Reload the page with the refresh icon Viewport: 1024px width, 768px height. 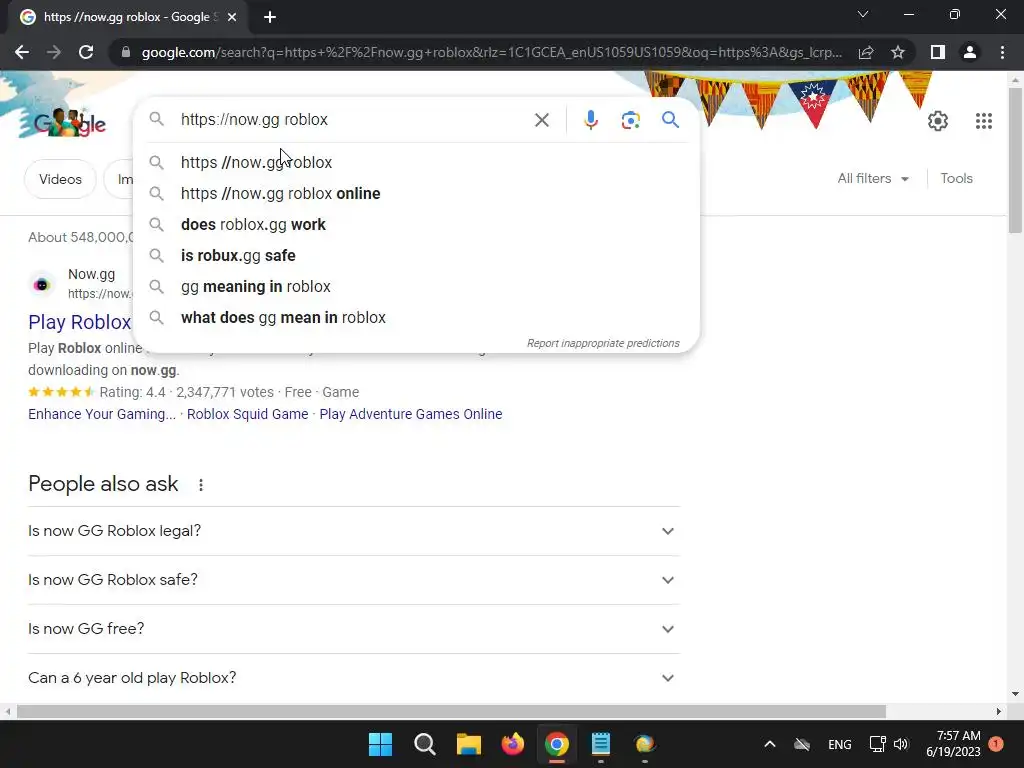[86, 52]
